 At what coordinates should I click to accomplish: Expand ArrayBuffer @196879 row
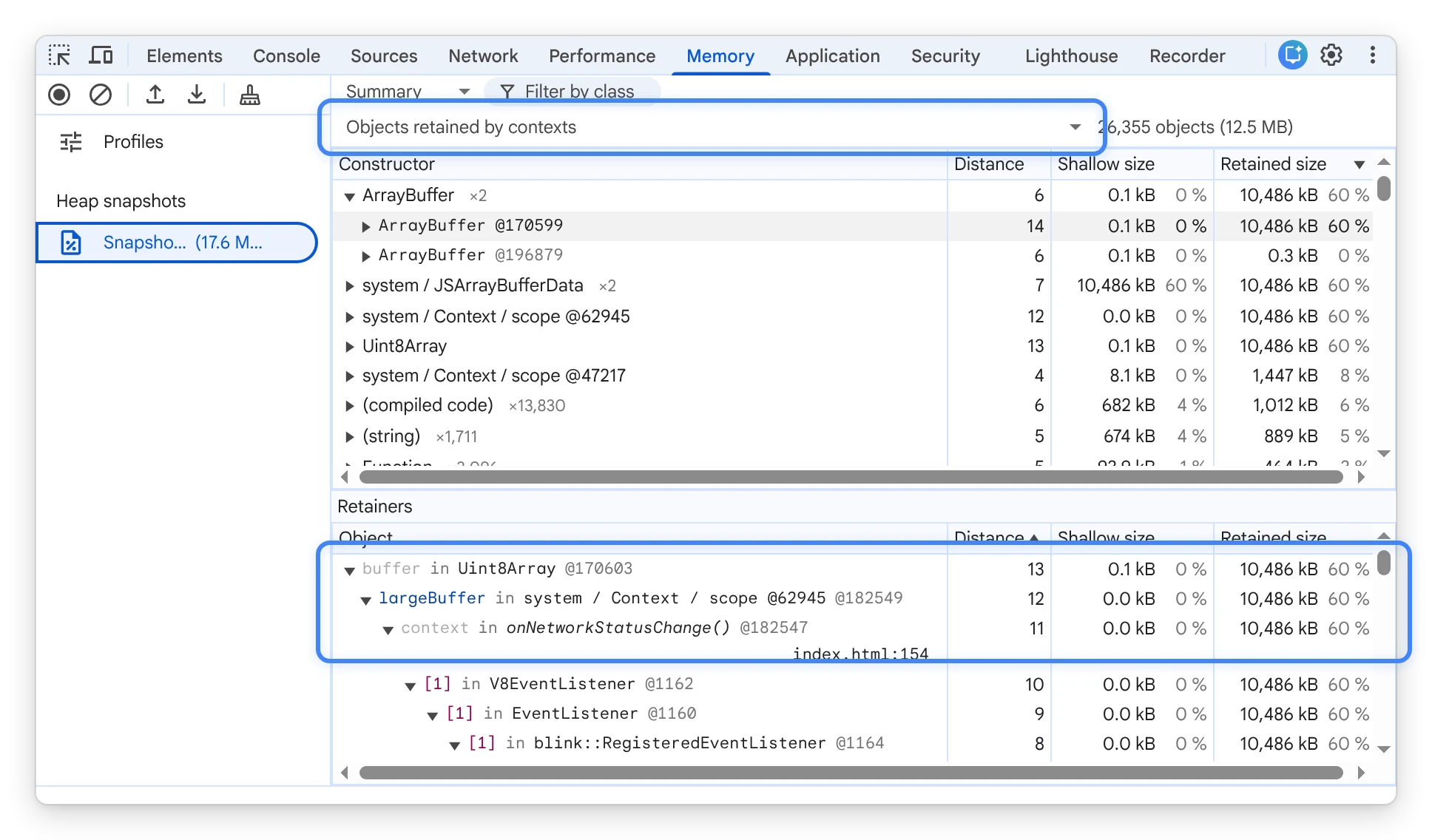coord(365,256)
